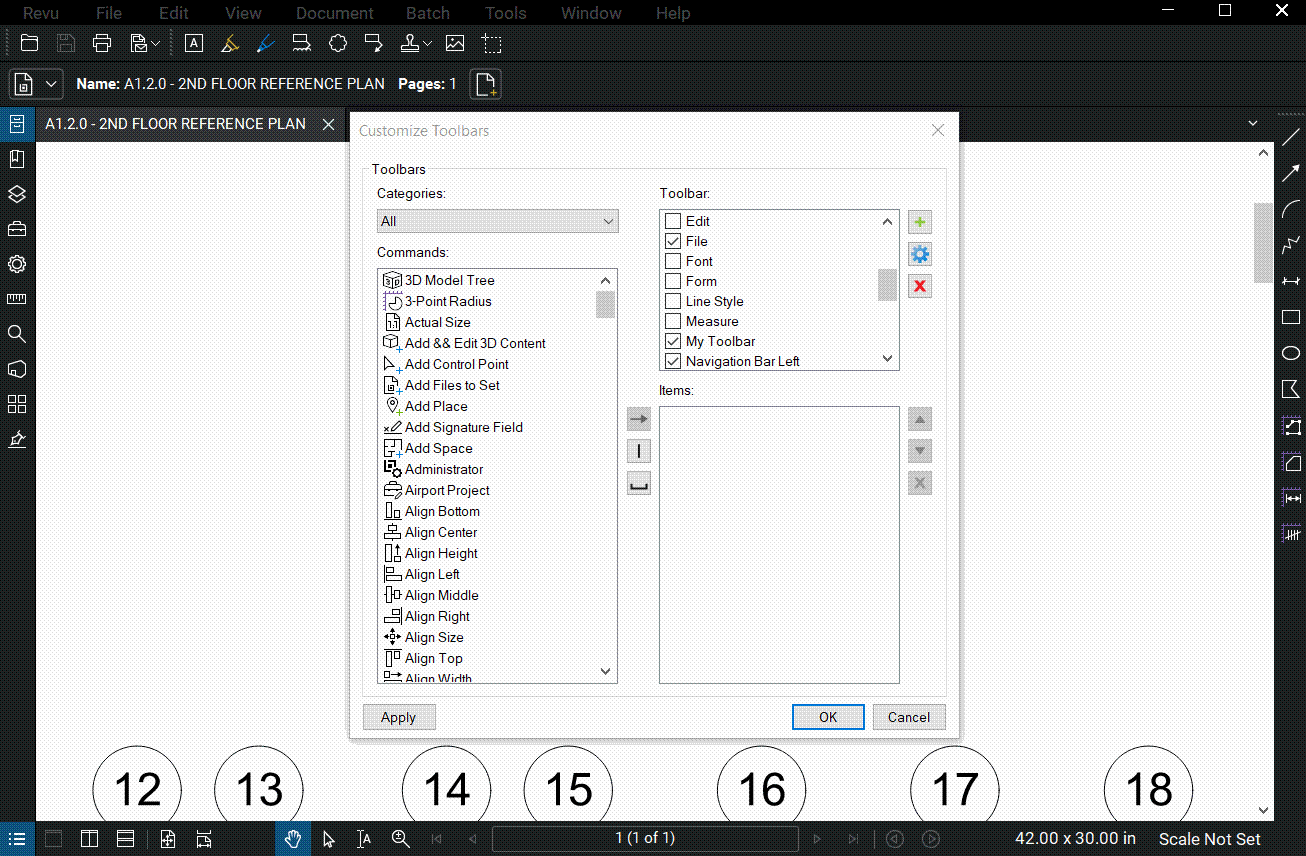Screen dimensions: 1306x856
Task: Enable the Edit toolbar checkbox
Action: [x=672, y=221]
